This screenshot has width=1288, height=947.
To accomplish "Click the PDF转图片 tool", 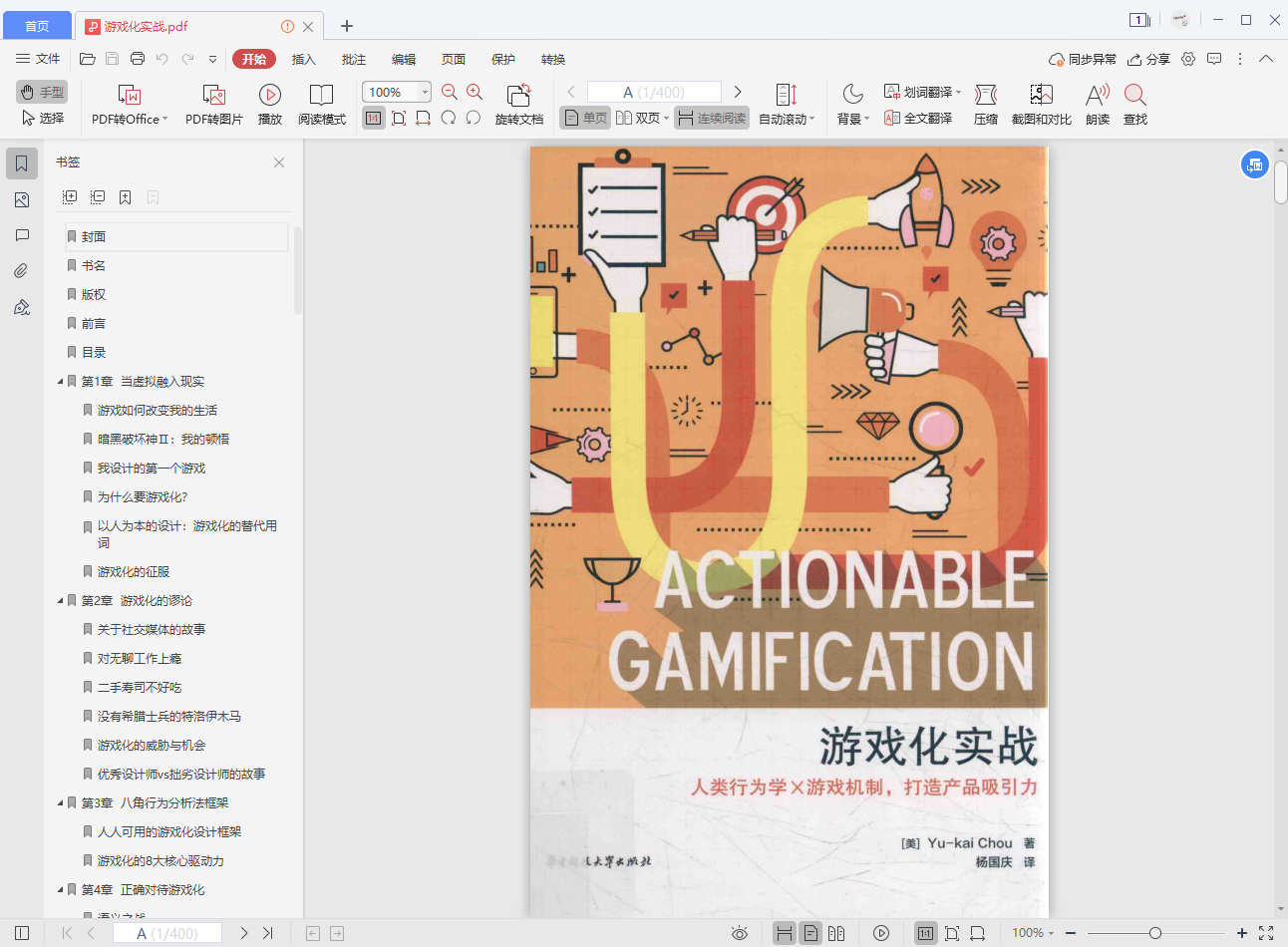I will (213, 104).
